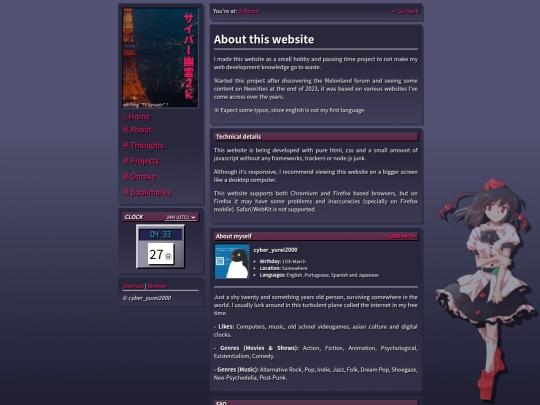Open the Sitemap link
The width and height of the screenshot is (540, 405).
point(133,286)
